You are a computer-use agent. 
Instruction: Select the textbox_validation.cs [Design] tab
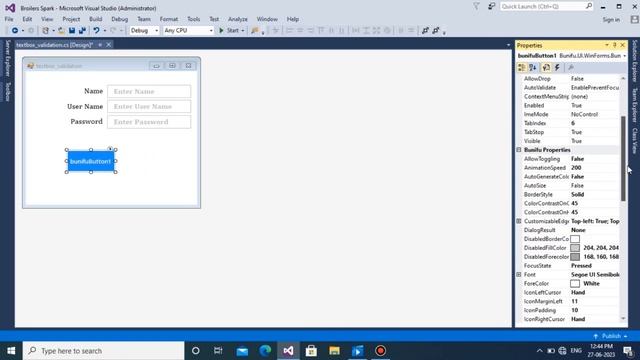(x=55, y=45)
